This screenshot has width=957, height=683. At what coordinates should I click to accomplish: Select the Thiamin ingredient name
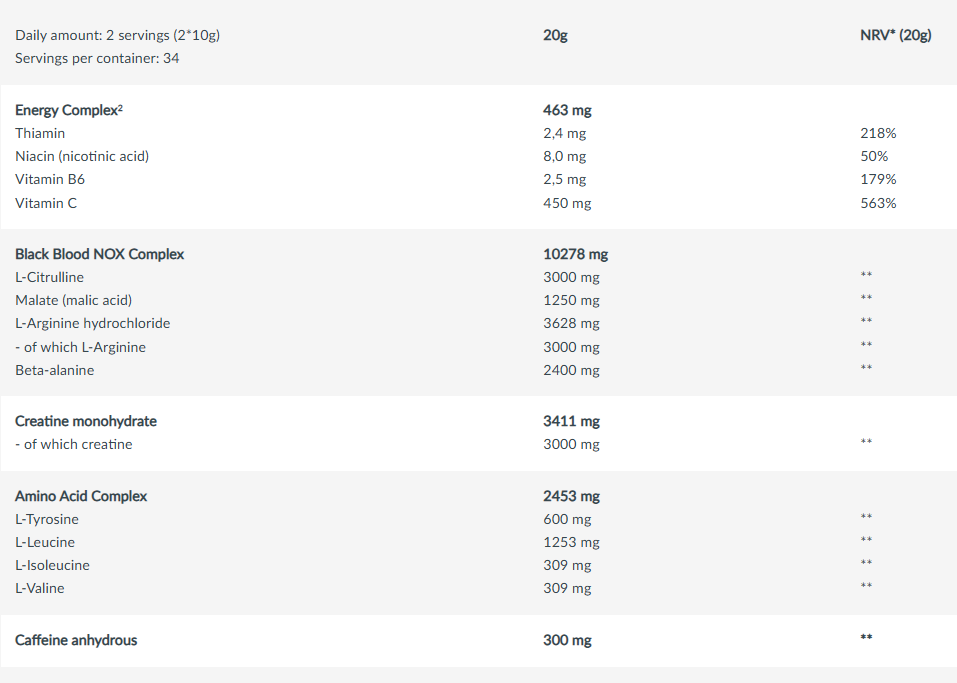(40, 133)
